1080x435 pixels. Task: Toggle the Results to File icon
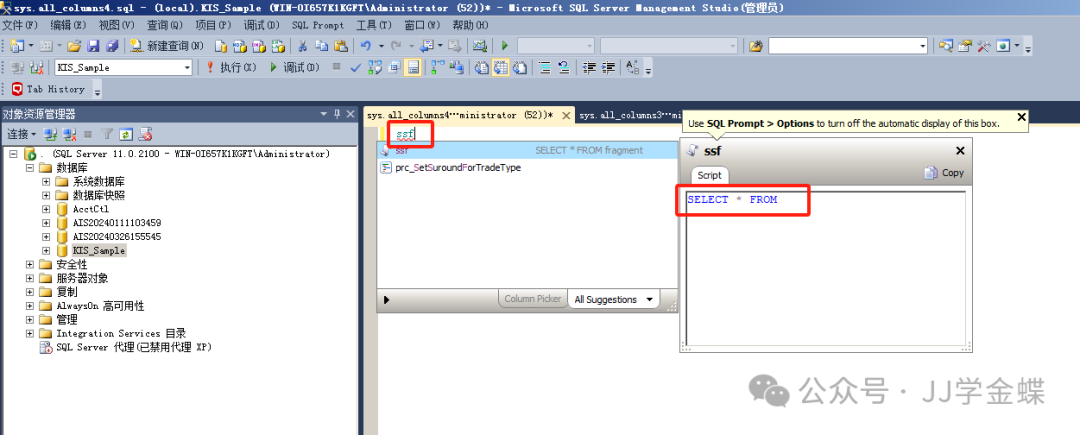(520, 67)
